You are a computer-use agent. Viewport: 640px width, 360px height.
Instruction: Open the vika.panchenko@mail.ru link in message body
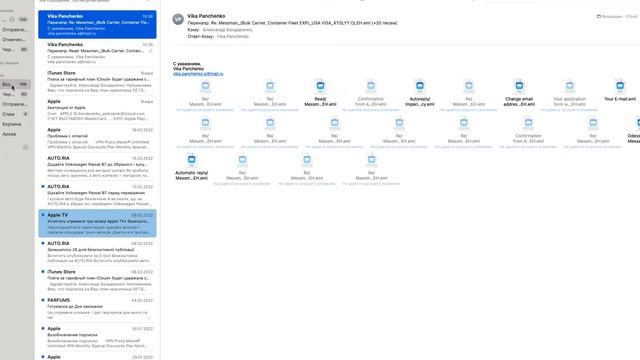[x=198, y=74]
